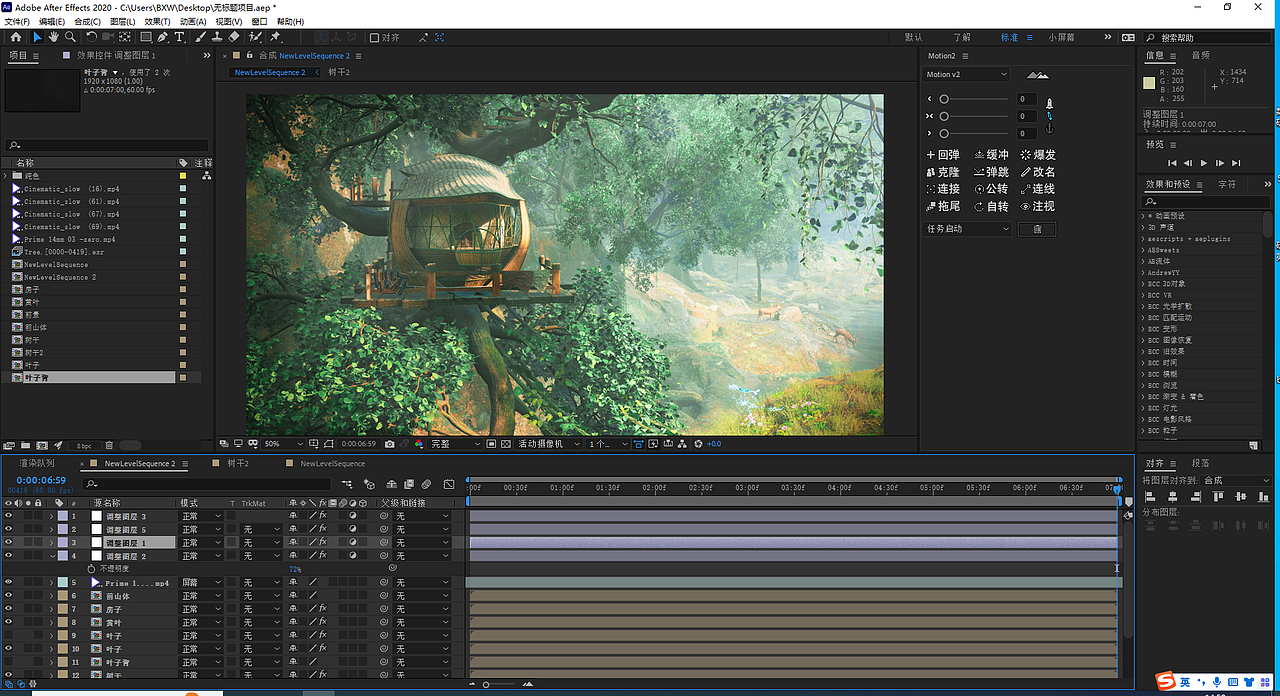Click the mountains logo in Motion2 panel

(x=1037, y=75)
